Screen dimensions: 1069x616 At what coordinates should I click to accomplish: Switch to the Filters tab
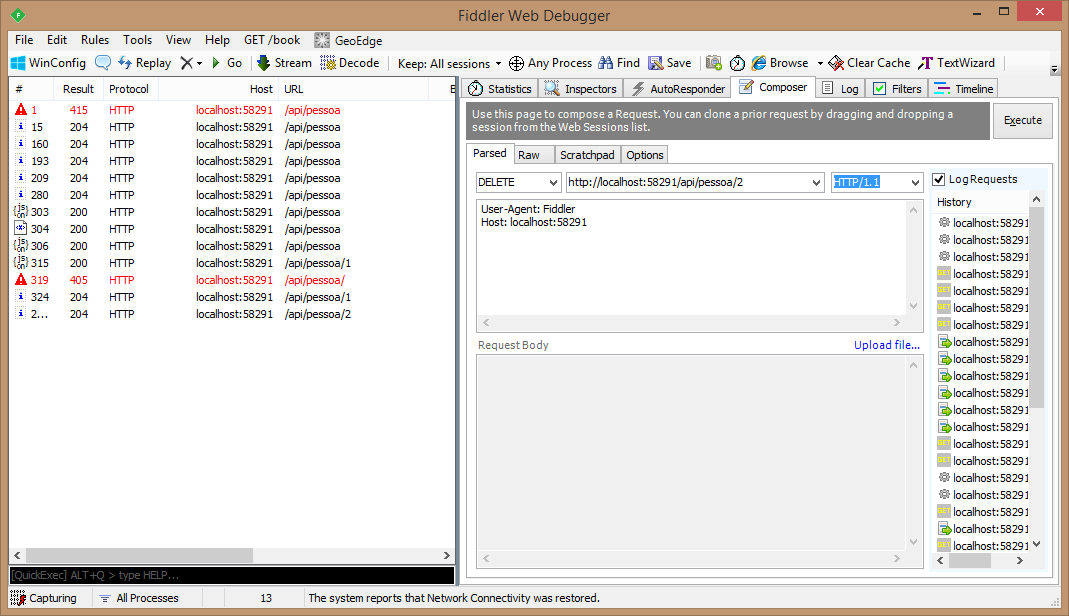[x=897, y=89]
